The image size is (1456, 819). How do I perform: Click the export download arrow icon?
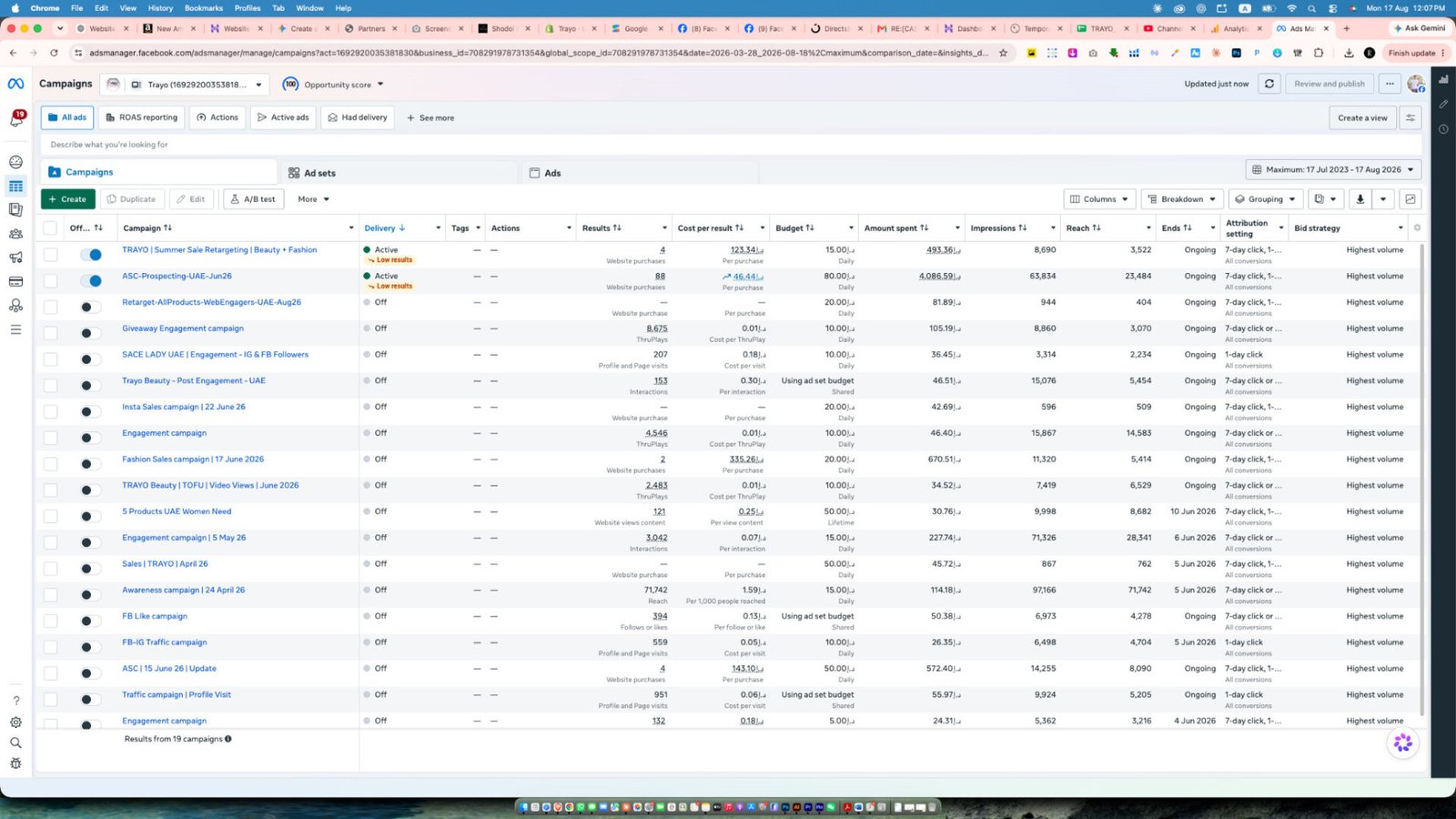[x=1360, y=199]
